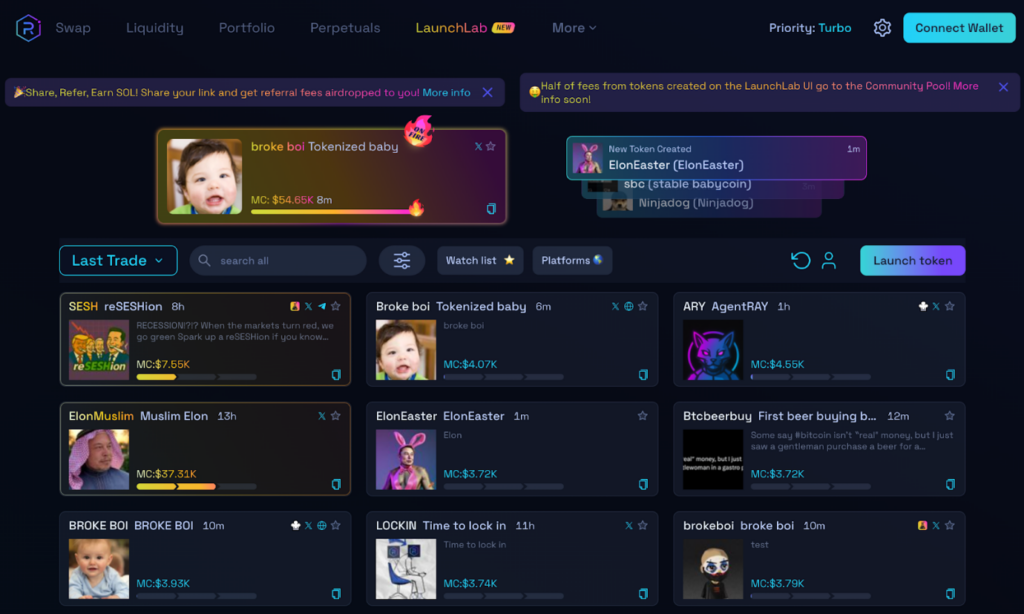
Task: Click the Launch token button
Action: coord(912,261)
